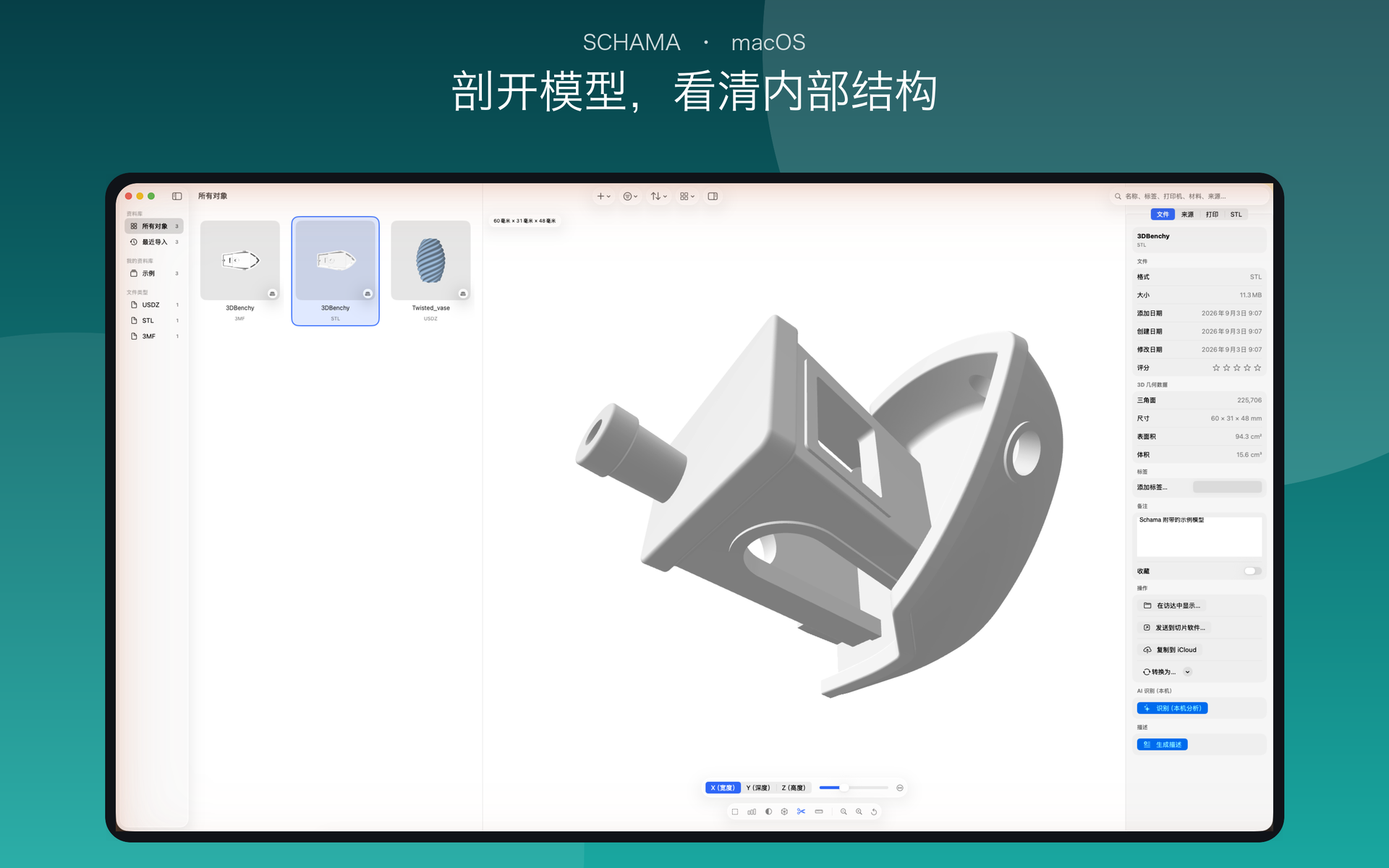Screen dimensions: 1389x868
Task: Set rating to five stars with the last star
Action: point(1258,368)
